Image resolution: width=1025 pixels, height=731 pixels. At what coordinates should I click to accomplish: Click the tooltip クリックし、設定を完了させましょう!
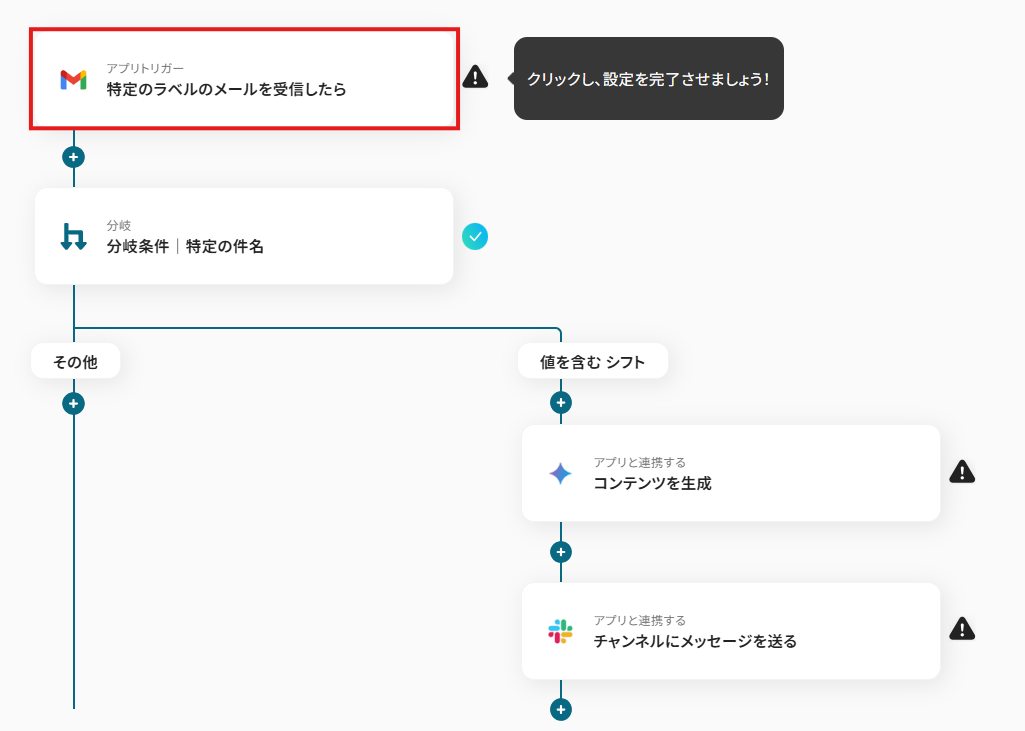click(x=648, y=78)
